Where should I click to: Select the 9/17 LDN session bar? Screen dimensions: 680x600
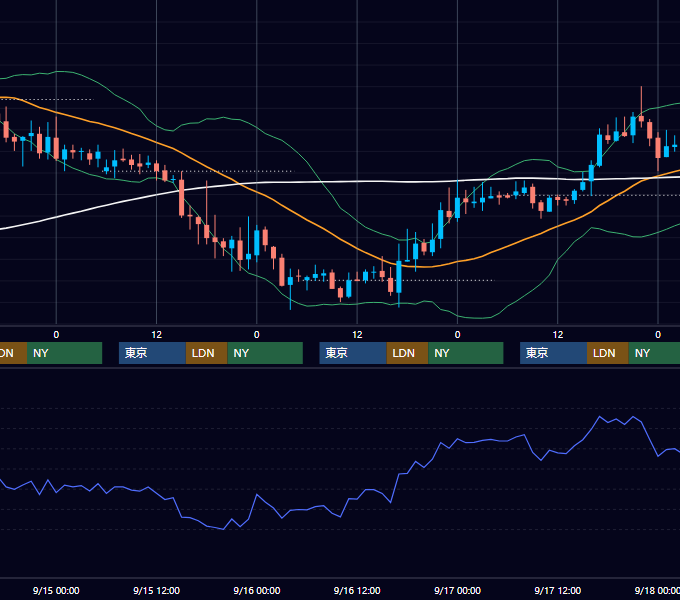coord(608,353)
